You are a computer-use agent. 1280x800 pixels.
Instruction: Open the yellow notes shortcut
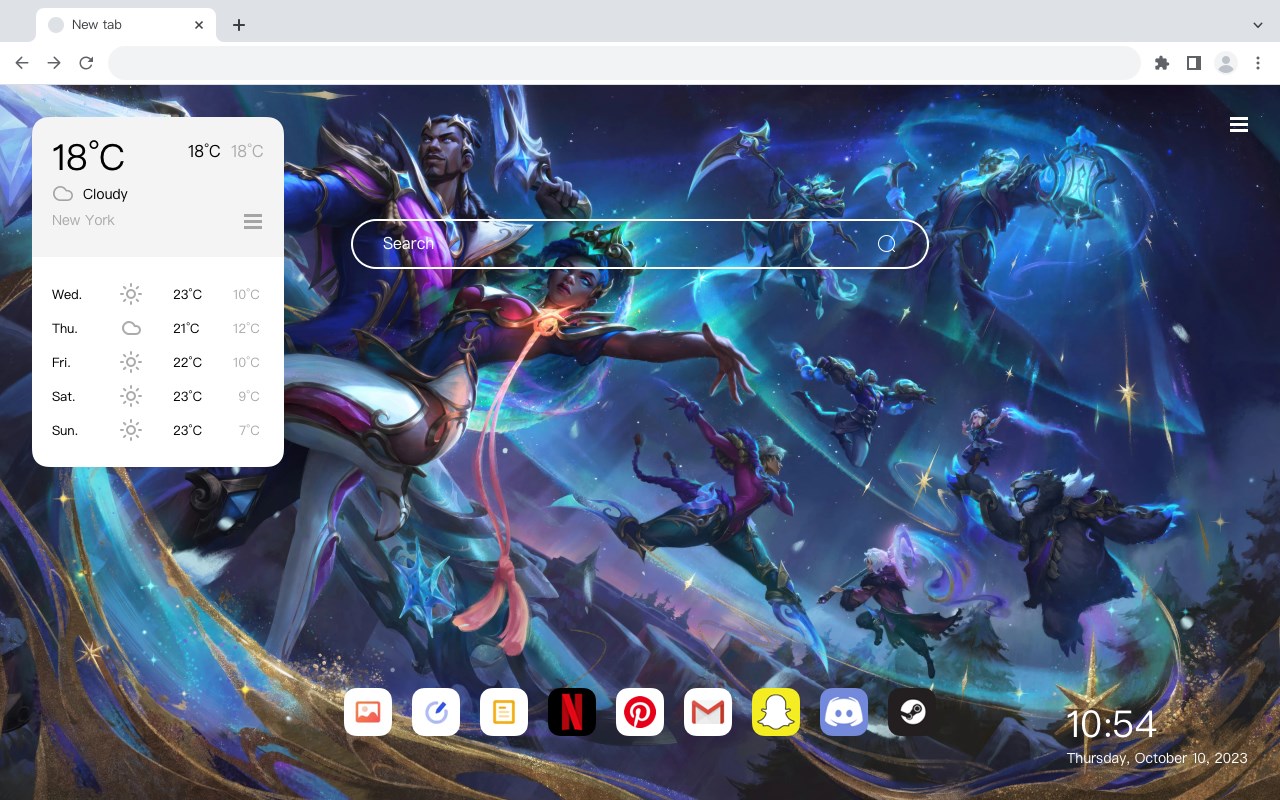pyautogui.click(x=504, y=712)
